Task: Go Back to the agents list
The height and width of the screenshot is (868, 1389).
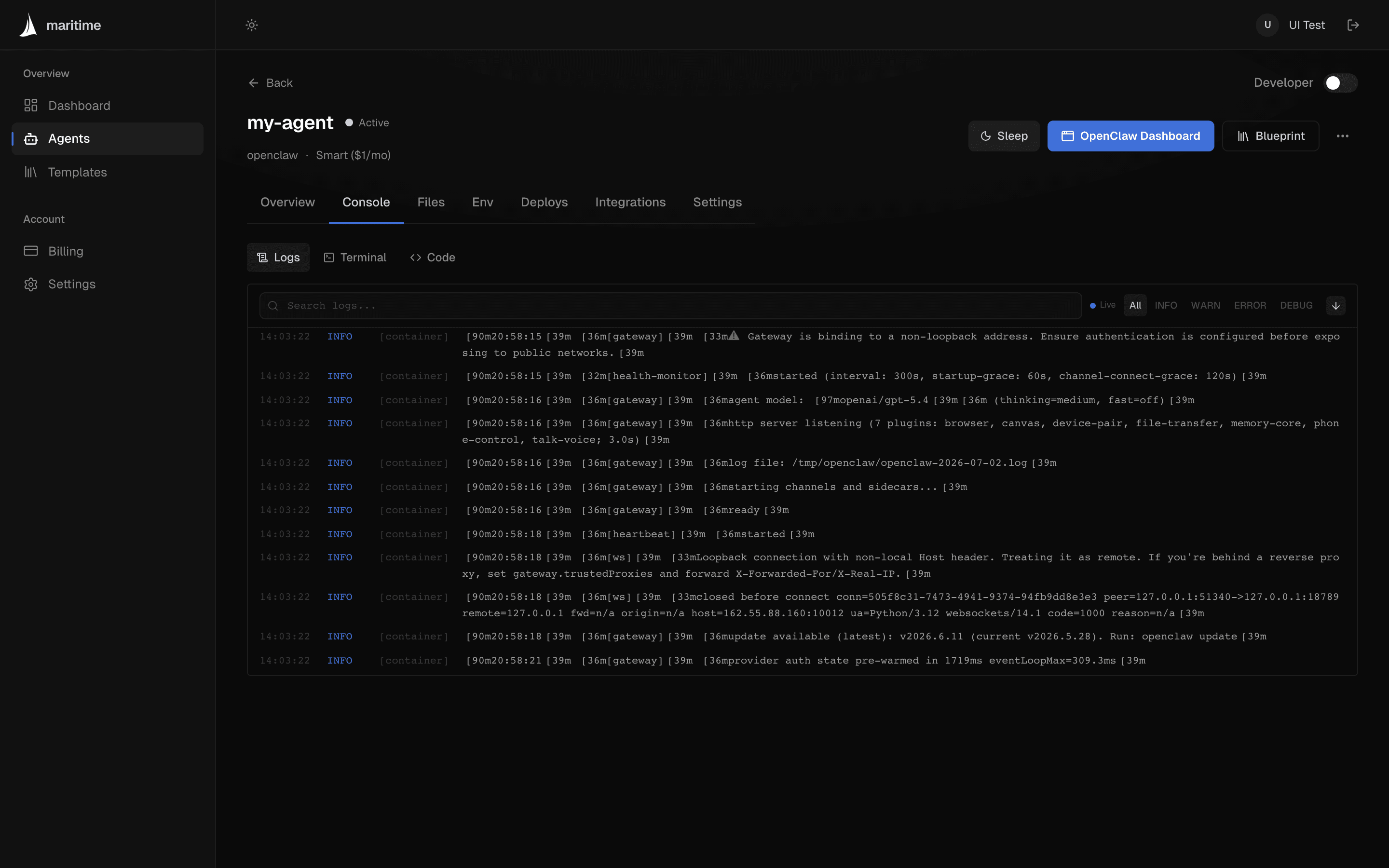Action: pyautogui.click(x=271, y=82)
